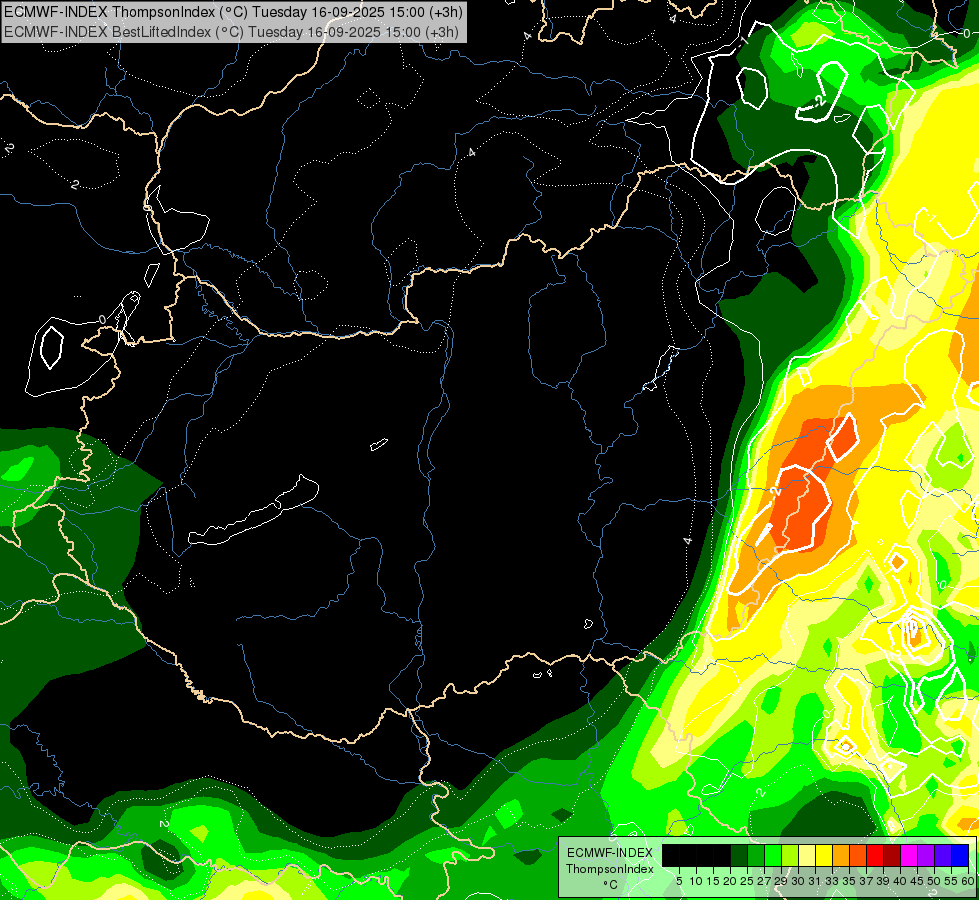Click the legend tick value '27'
979x900 pixels.
pos(764,881)
